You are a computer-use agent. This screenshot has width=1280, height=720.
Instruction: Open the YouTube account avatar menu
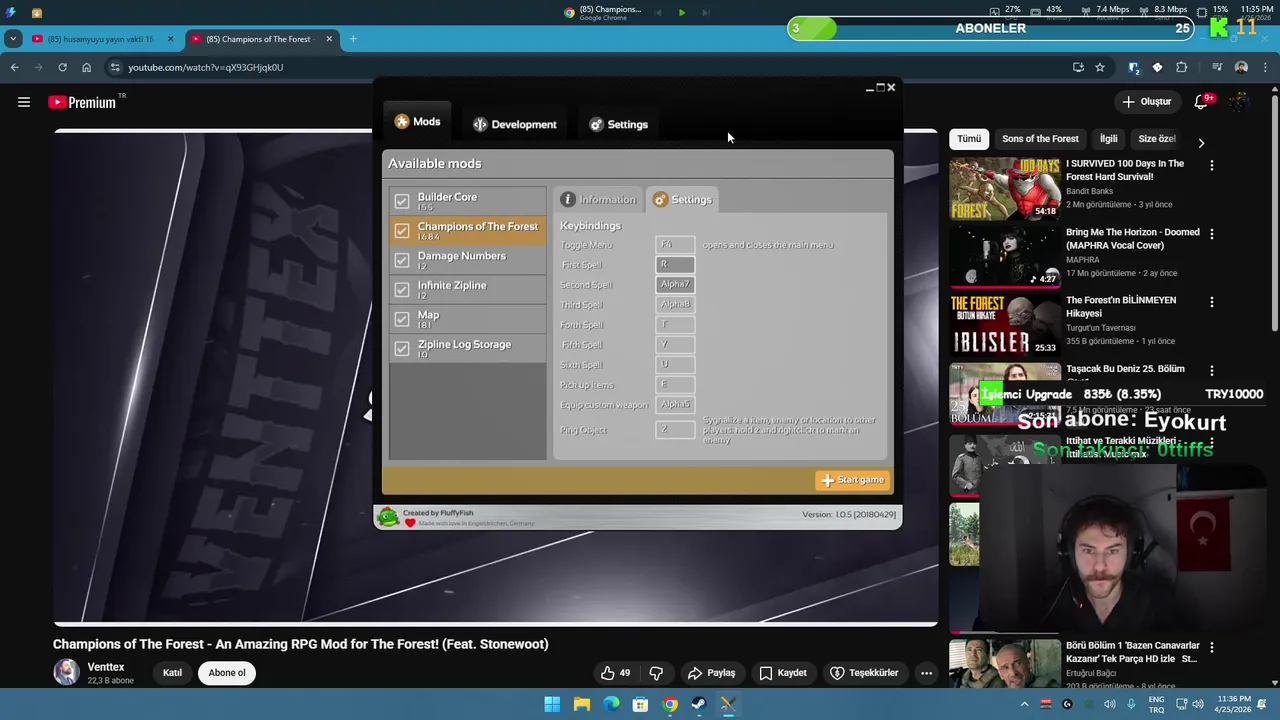click(x=1239, y=102)
